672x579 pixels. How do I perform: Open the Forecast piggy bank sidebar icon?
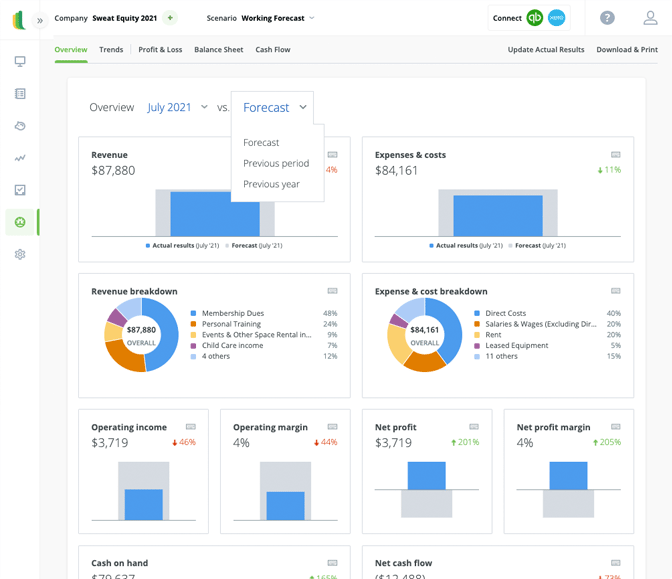(x=20, y=126)
